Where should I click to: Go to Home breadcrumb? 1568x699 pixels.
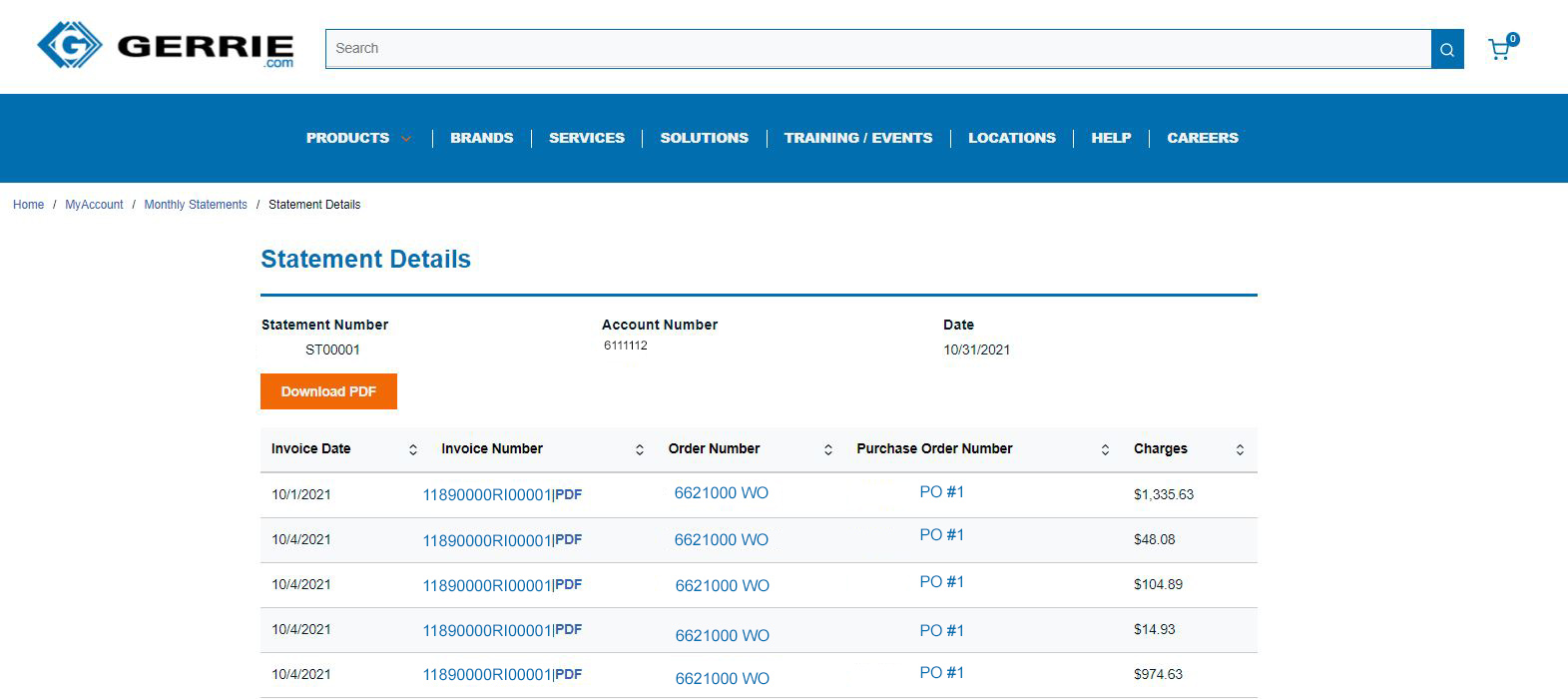coord(28,205)
